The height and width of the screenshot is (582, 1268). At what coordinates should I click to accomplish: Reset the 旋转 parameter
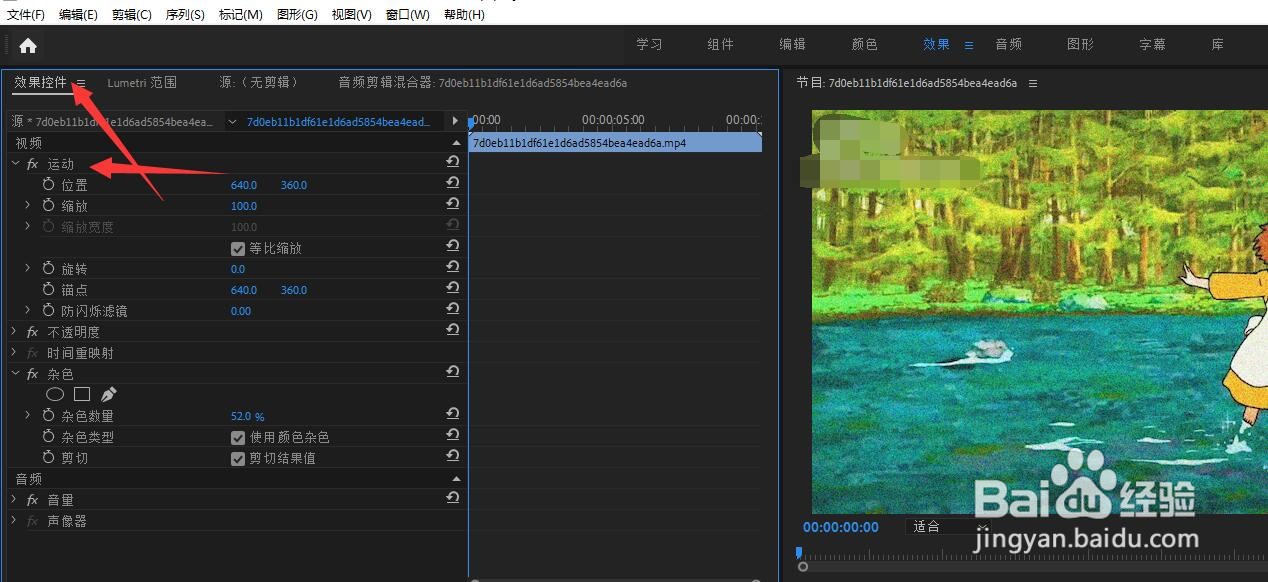pyautogui.click(x=453, y=267)
